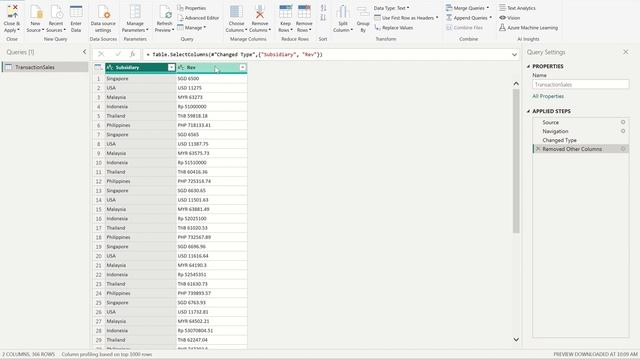The width and height of the screenshot is (640, 360).
Task: Click Replace Values
Action: pyautogui.click(x=393, y=28)
